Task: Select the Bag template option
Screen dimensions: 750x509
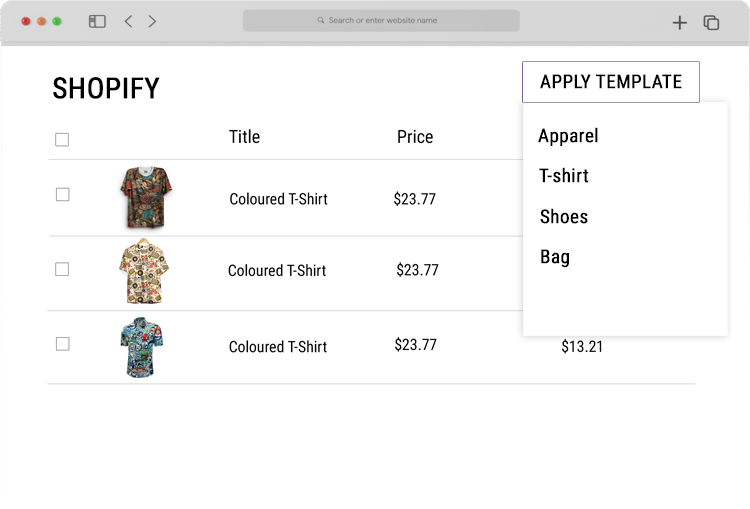Action: pyautogui.click(x=555, y=257)
